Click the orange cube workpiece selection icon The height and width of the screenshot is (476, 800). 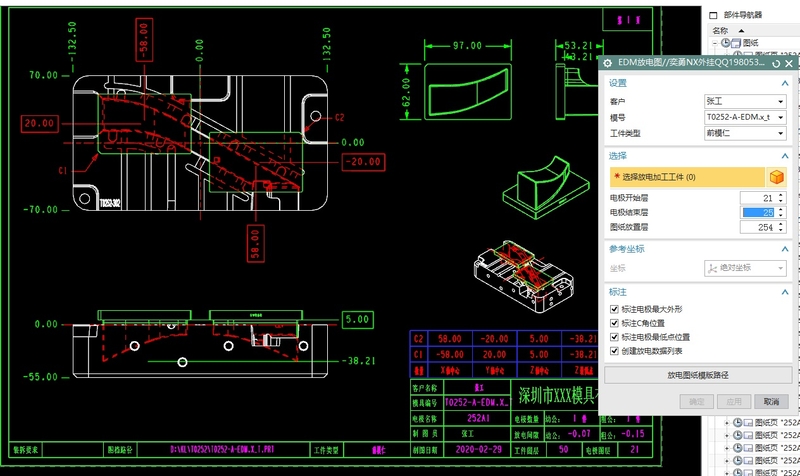[777, 177]
